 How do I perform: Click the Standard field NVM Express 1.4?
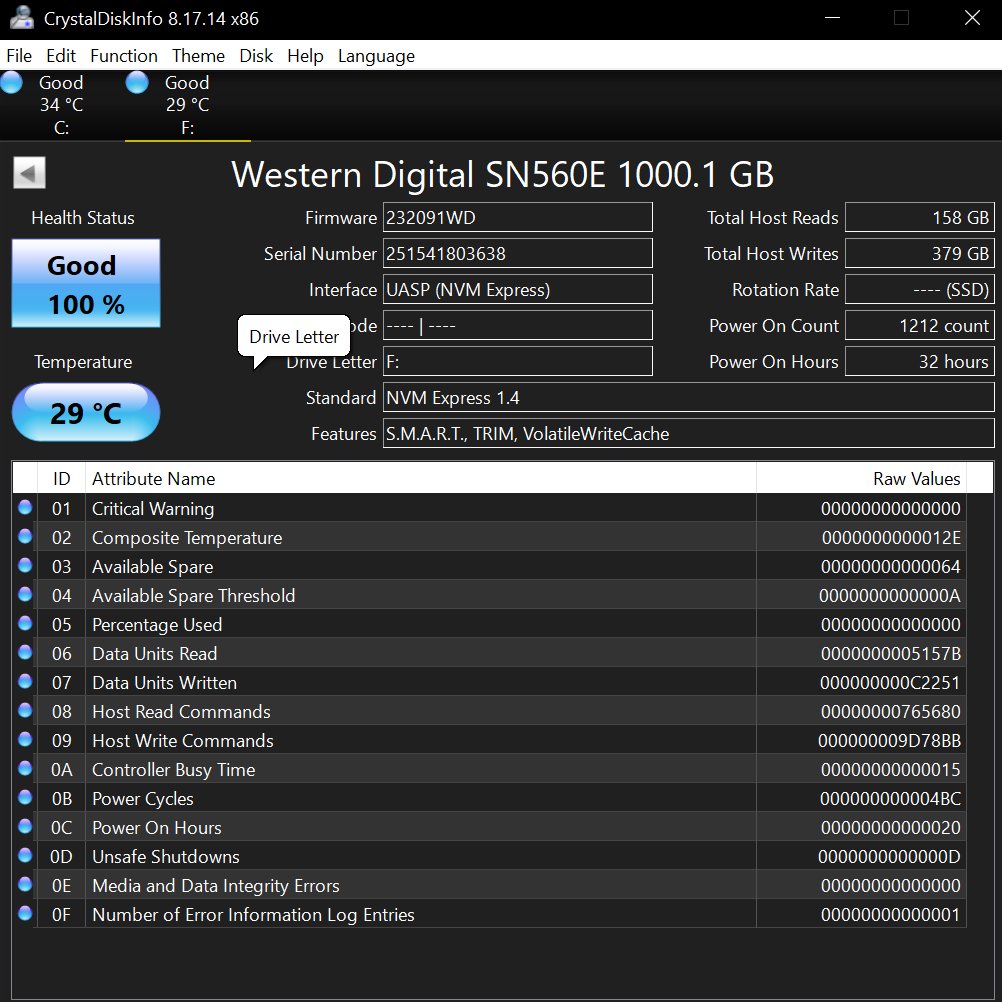[689, 397]
